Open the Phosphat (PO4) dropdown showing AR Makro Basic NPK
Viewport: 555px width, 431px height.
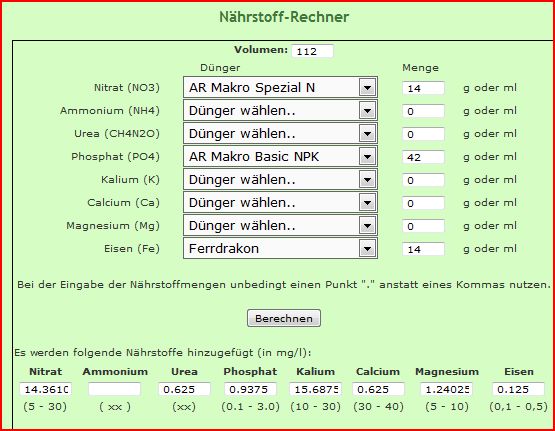click(280, 156)
